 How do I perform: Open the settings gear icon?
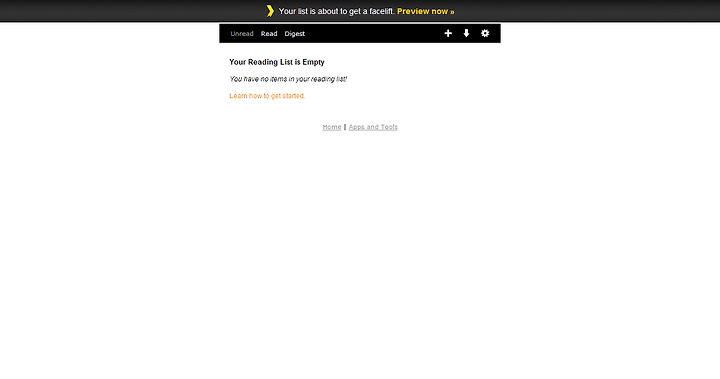(485, 33)
